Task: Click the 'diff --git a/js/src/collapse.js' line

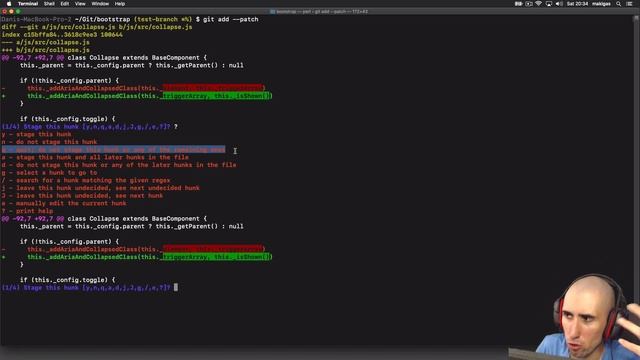Action: point(97,27)
